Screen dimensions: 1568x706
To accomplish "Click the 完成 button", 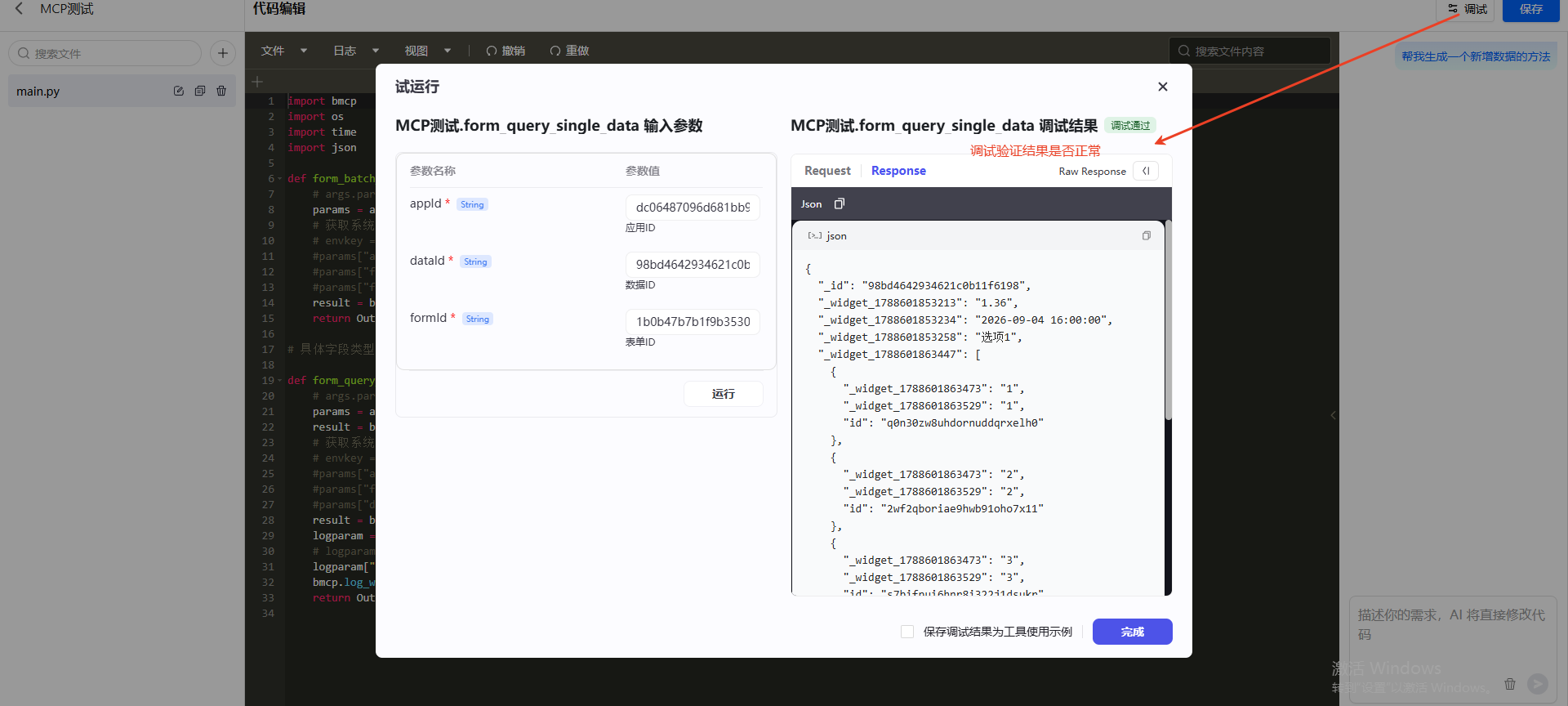I will (x=1132, y=632).
